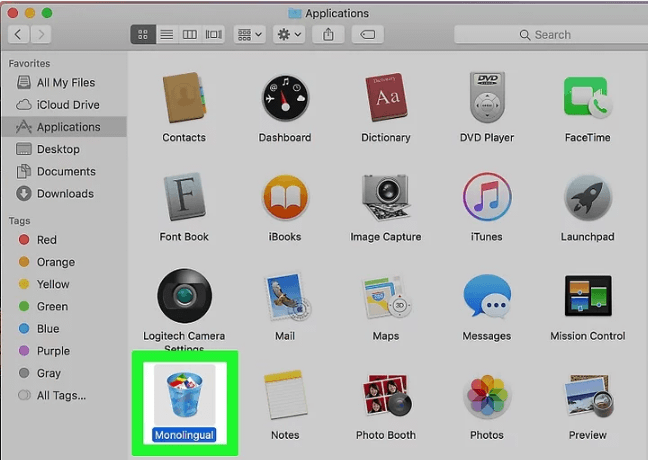Select the Photo Booth app icon
This screenshot has width=648, height=460.
[386, 395]
